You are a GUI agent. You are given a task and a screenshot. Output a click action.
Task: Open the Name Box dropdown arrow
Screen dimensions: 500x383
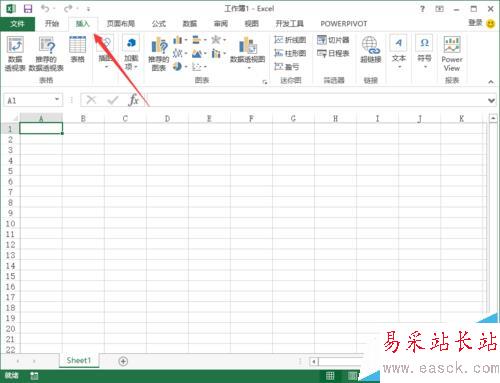click(57, 99)
